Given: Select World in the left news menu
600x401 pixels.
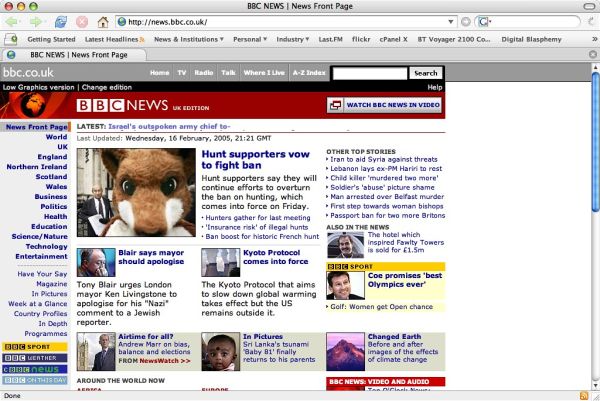Looking at the screenshot, I should 56,137.
